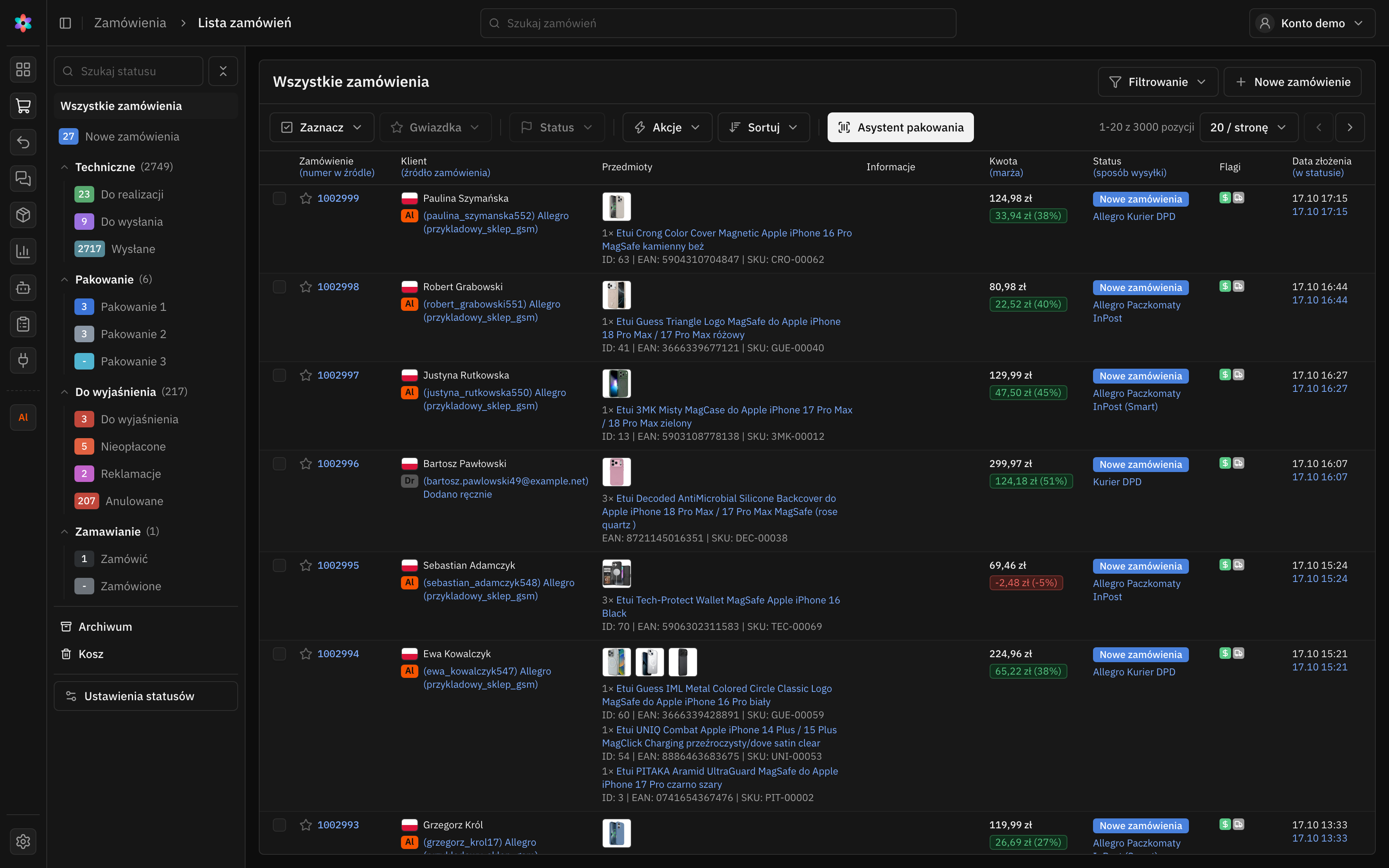Viewport: 1389px width, 868px height.
Task: Select checkbox for order 1002994
Action: click(x=279, y=653)
